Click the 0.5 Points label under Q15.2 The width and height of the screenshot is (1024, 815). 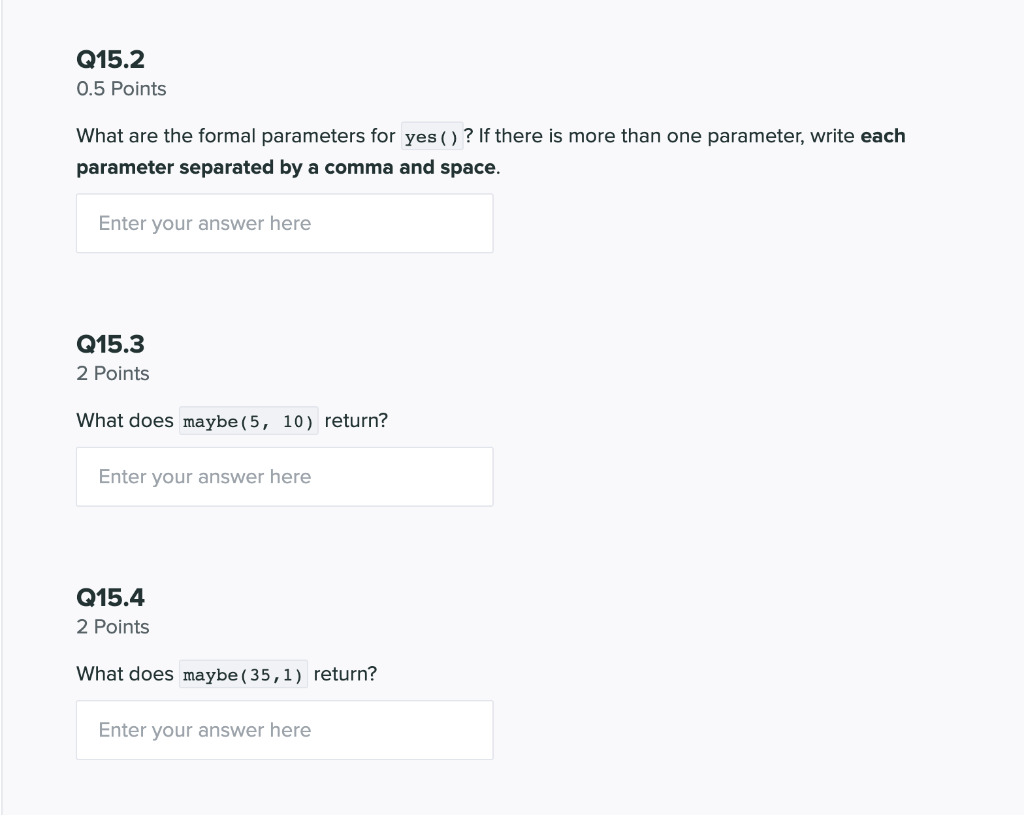click(121, 89)
